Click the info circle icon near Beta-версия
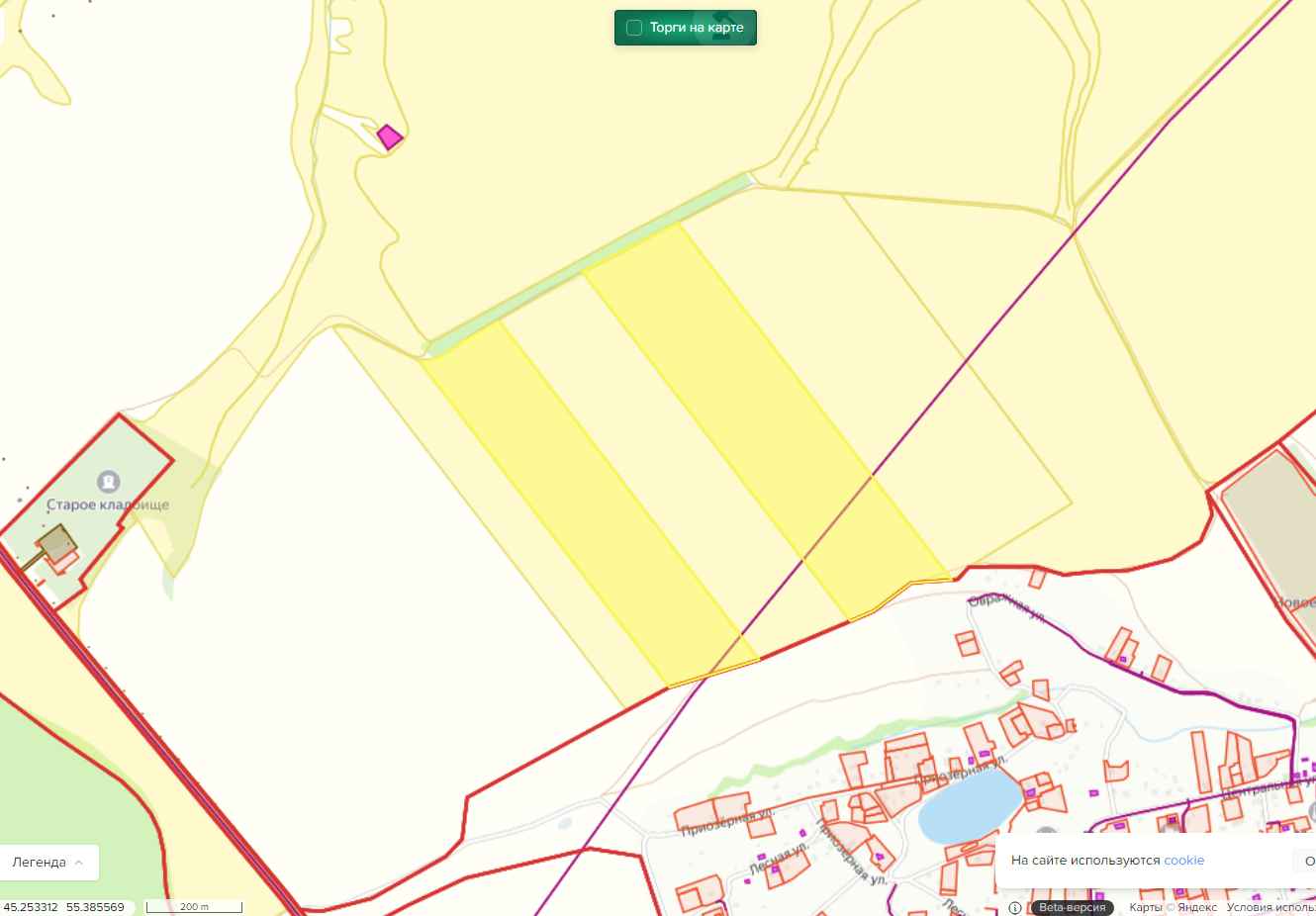The height and width of the screenshot is (916, 1316). [x=1015, y=907]
